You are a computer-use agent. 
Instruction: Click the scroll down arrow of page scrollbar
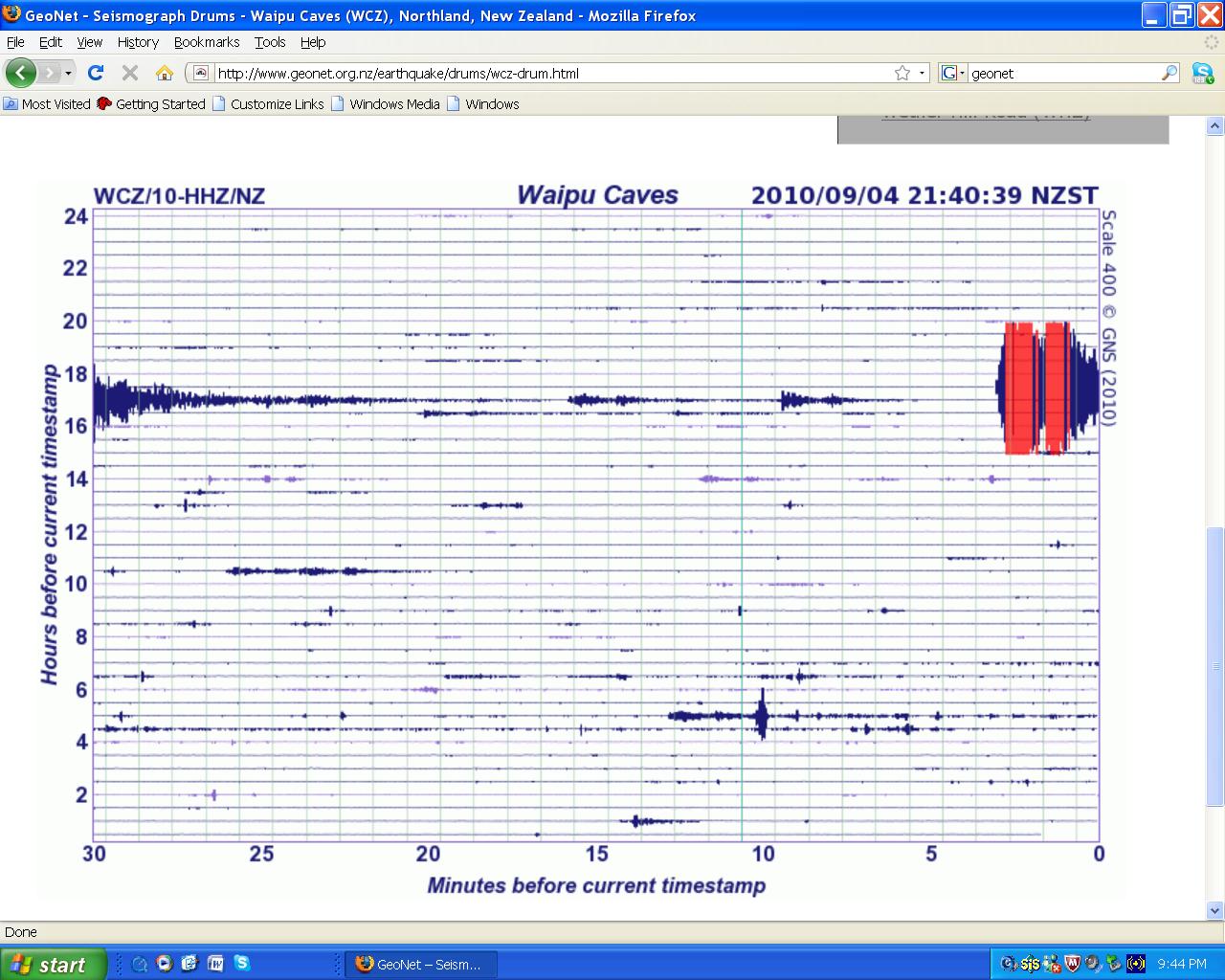[x=1215, y=911]
